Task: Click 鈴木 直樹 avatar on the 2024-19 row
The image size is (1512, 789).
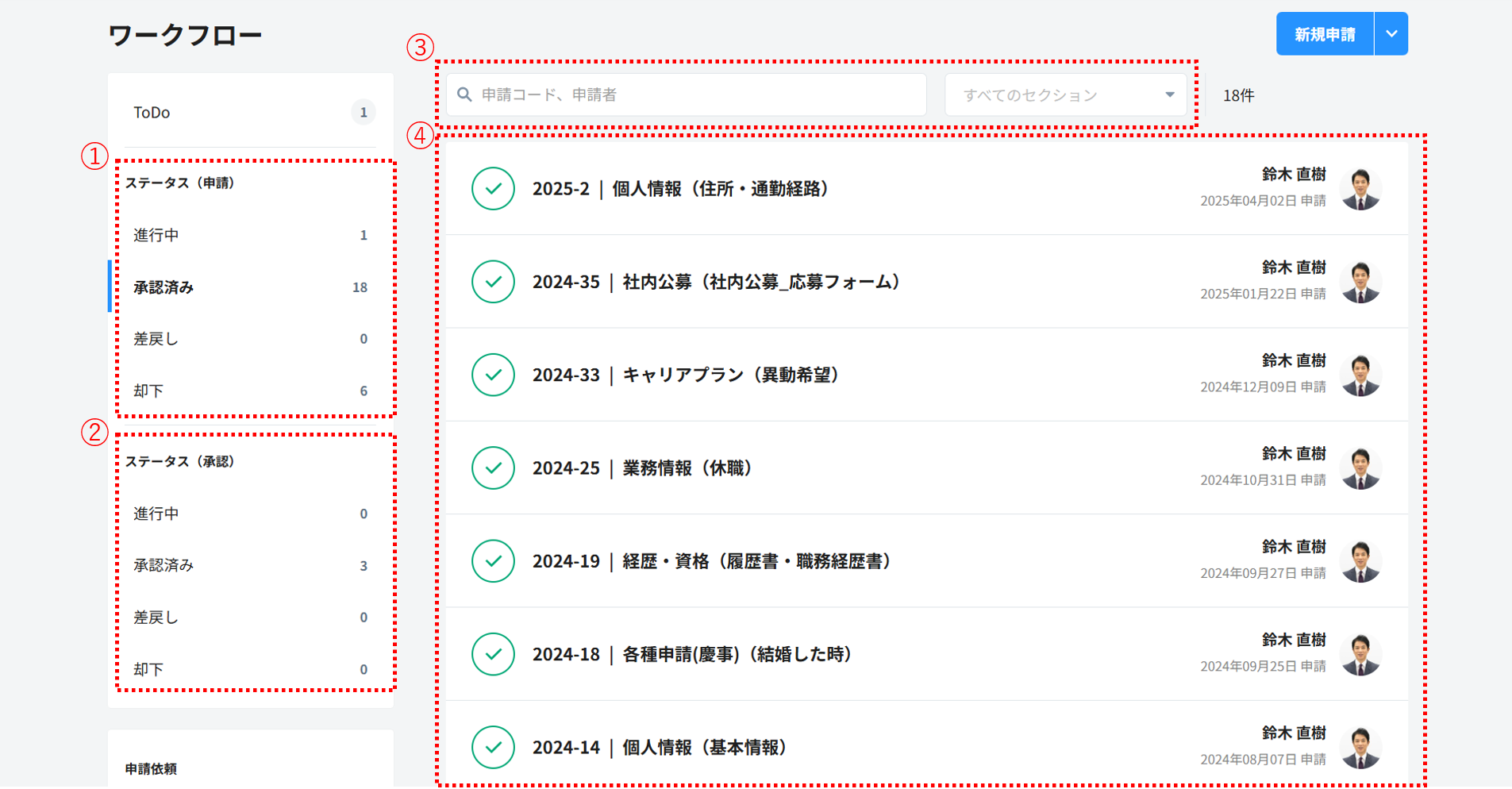Action: point(1360,561)
